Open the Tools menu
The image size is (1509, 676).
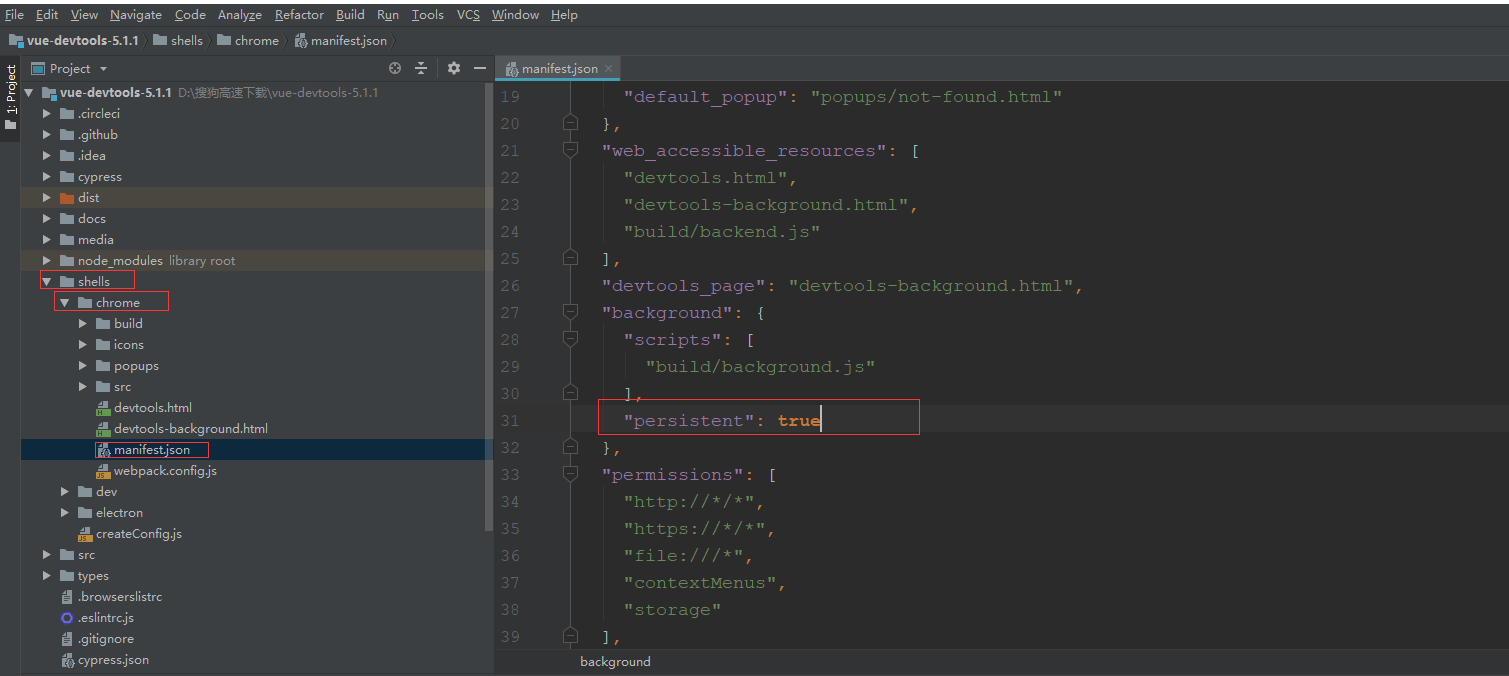428,14
